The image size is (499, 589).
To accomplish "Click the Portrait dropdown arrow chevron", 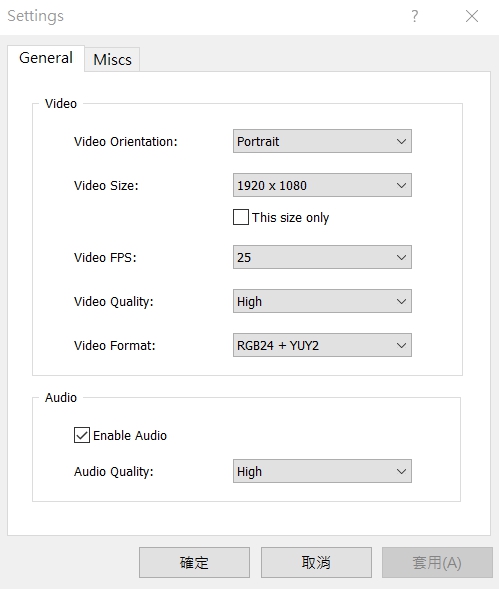I will [x=401, y=142].
